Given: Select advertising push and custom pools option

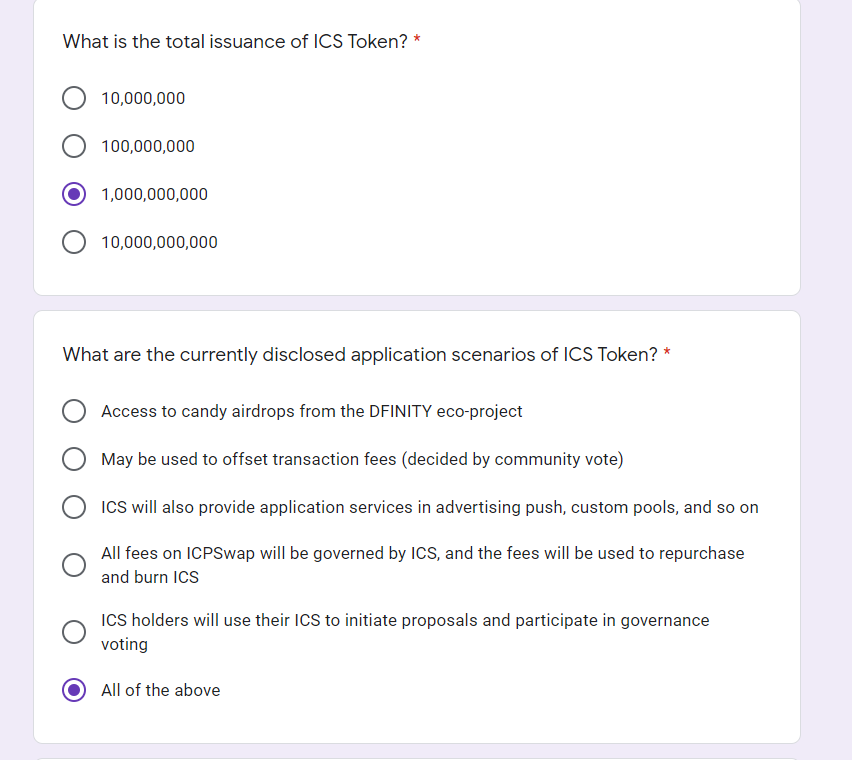Looking at the screenshot, I should point(74,507).
